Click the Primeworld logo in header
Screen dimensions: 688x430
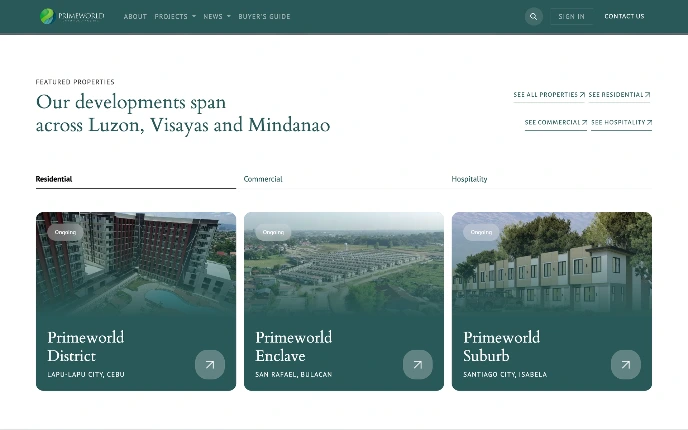(x=71, y=16)
